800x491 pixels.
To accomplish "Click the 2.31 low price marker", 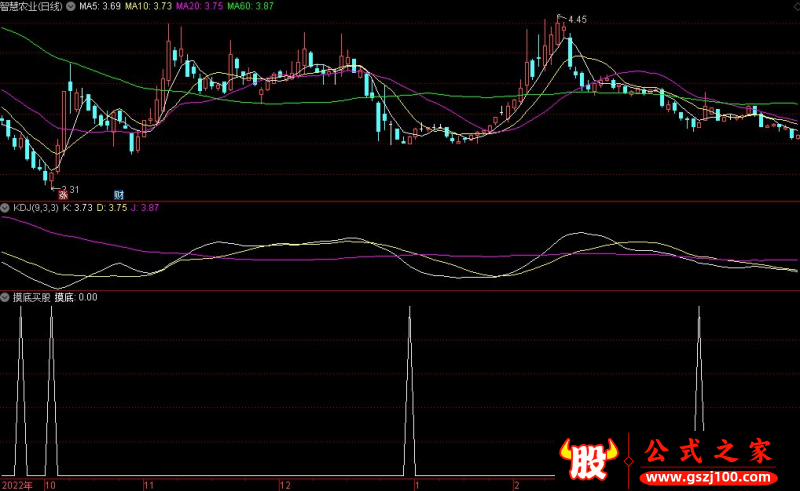I will (70, 188).
